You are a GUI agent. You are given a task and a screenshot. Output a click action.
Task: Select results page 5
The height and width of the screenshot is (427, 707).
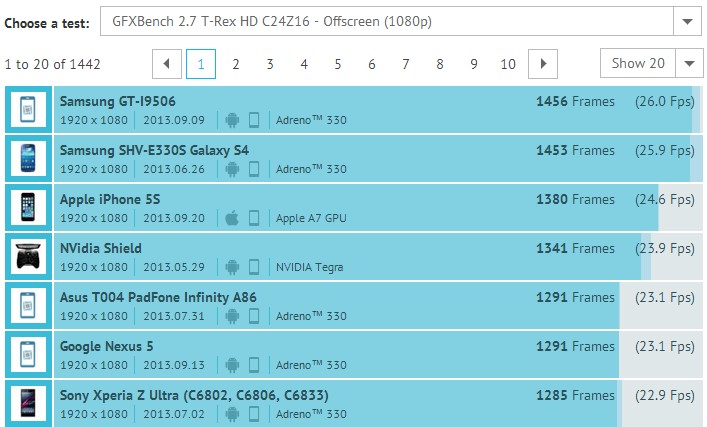(338, 64)
